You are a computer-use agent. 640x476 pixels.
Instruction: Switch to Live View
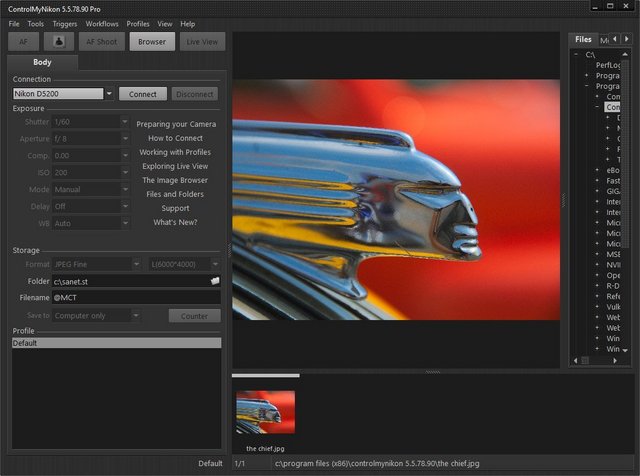pos(202,42)
